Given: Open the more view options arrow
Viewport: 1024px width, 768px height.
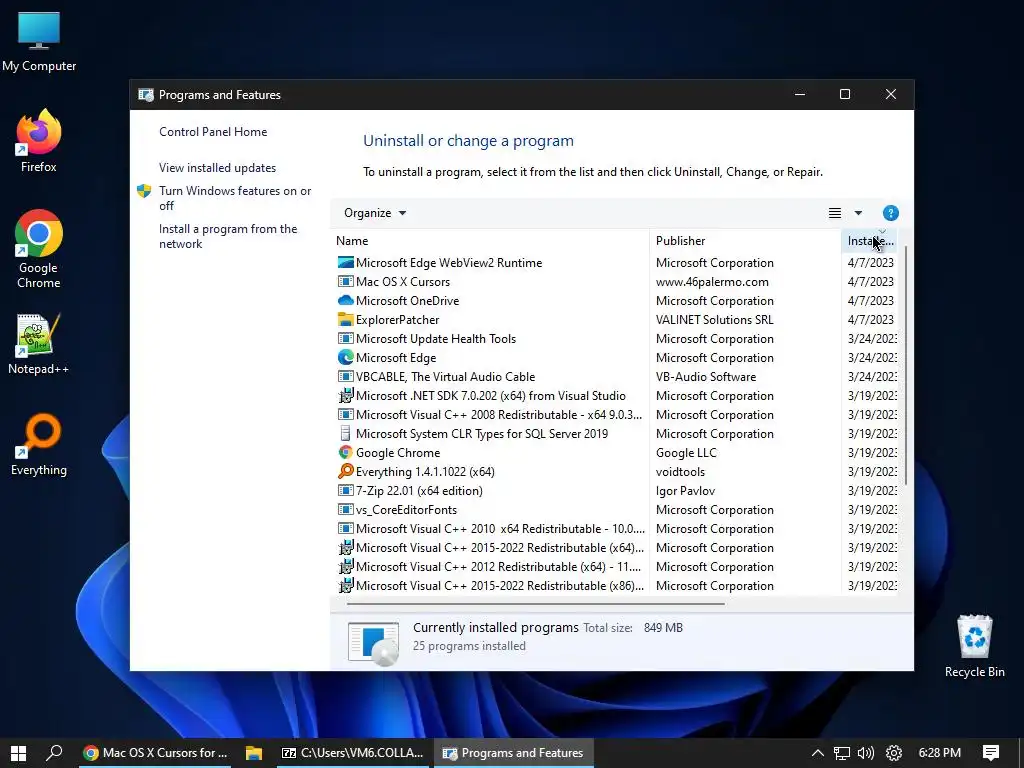Looking at the screenshot, I should (858, 213).
